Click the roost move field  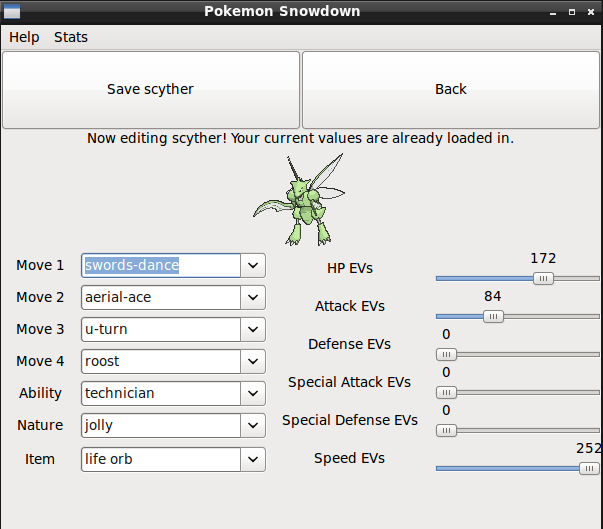point(161,361)
